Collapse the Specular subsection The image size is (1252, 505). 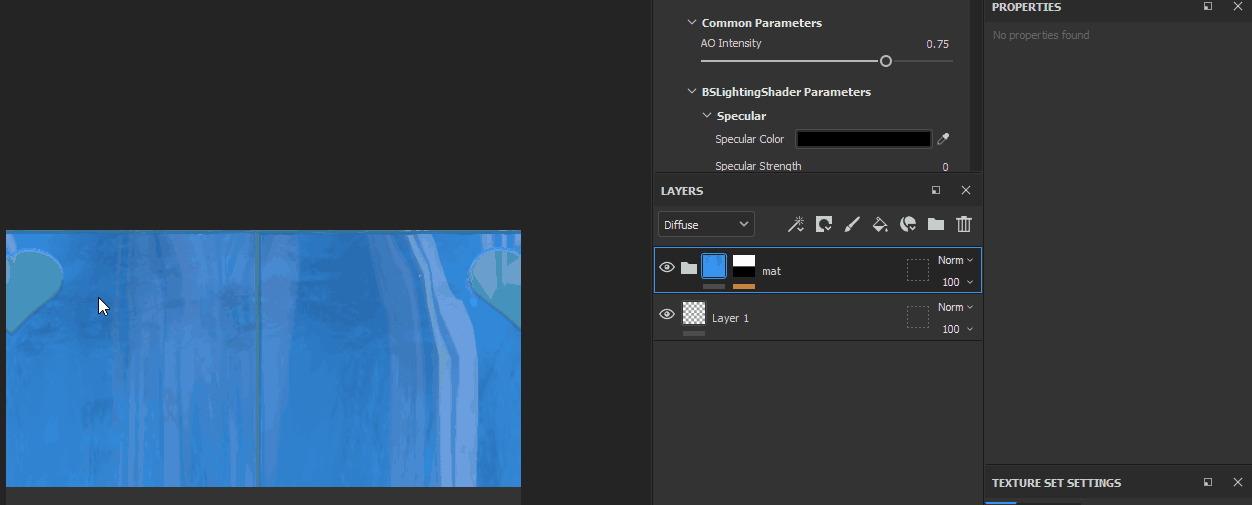[x=707, y=115]
